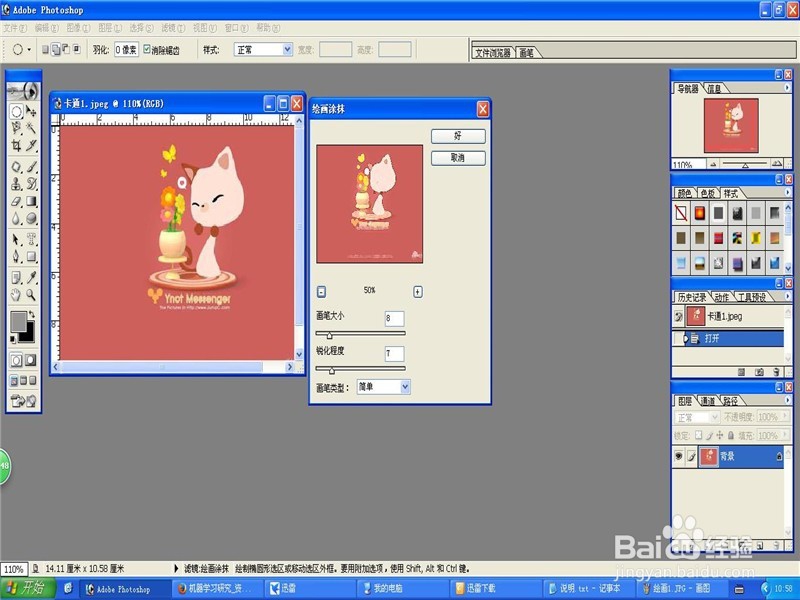Switch to the 信息 tab
This screenshot has width=800, height=600.
714,89
